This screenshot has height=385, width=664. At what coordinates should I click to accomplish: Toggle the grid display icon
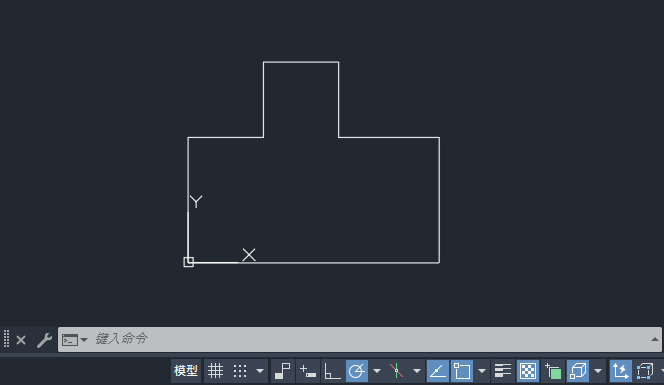pos(215,371)
